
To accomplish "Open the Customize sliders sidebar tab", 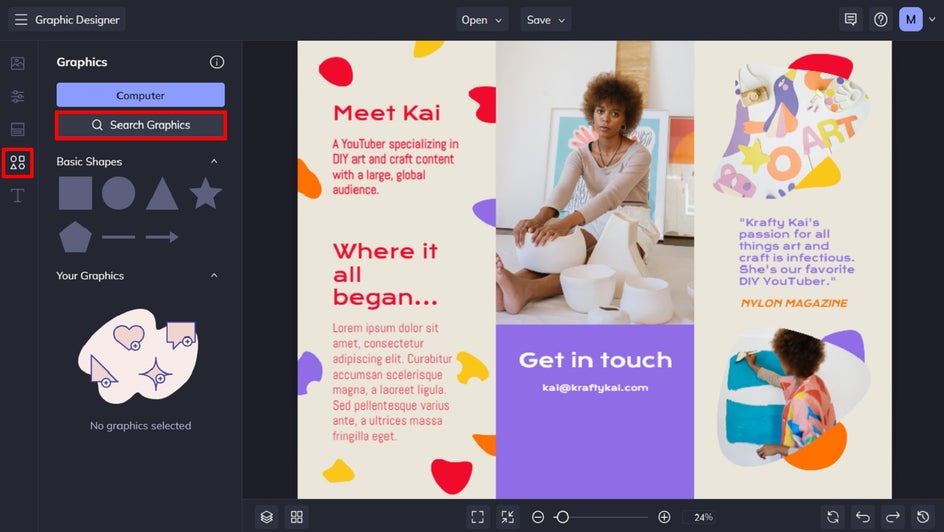I will click(17, 96).
